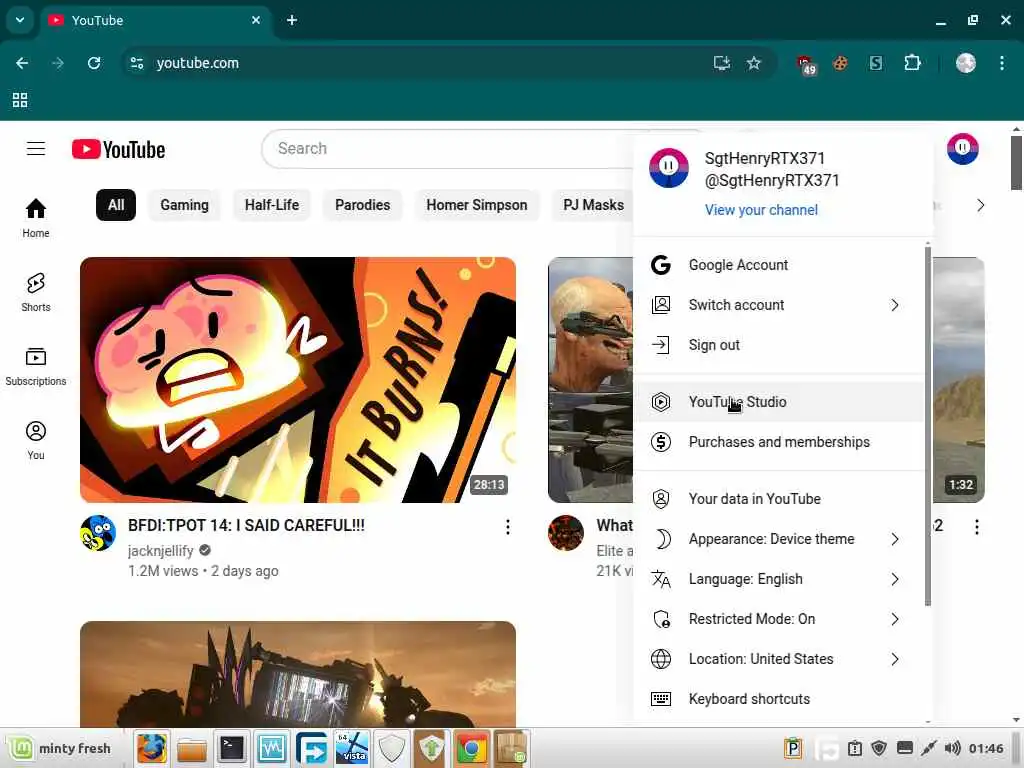The height and width of the screenshot is (768, 1024).
Task: Click the S extension icon
Action: pos(876,63)
